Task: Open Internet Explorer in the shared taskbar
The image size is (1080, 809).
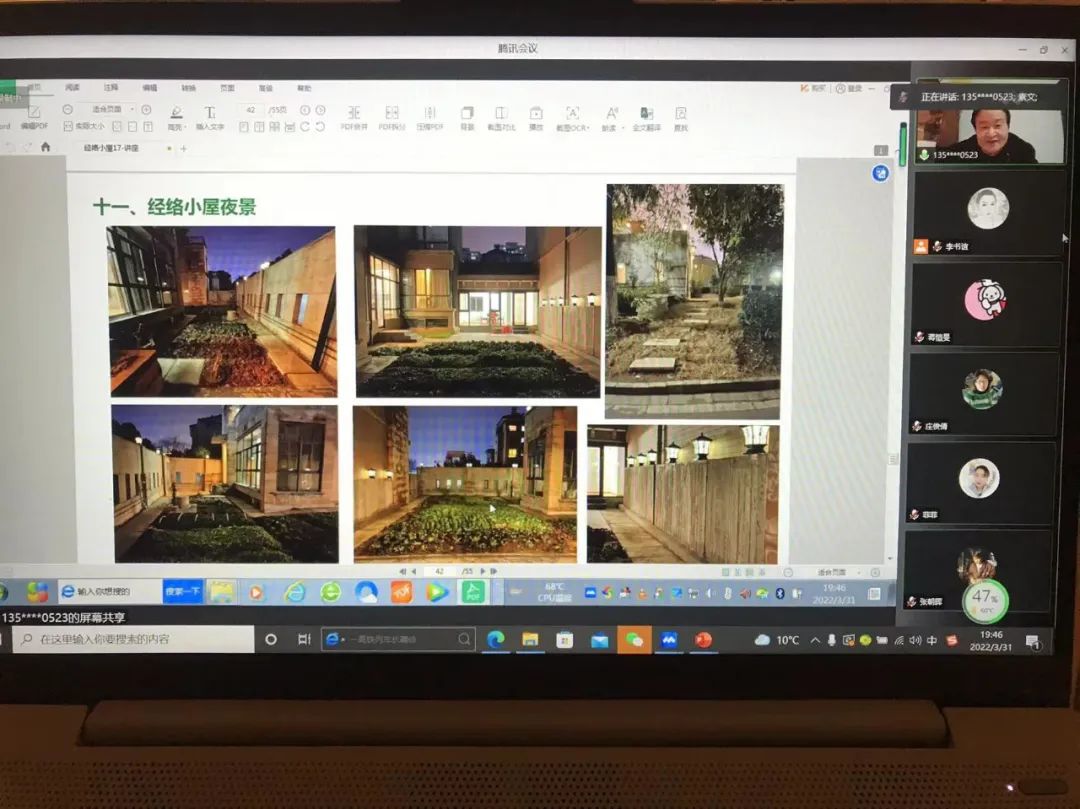Action: click(x=295, y=592)
